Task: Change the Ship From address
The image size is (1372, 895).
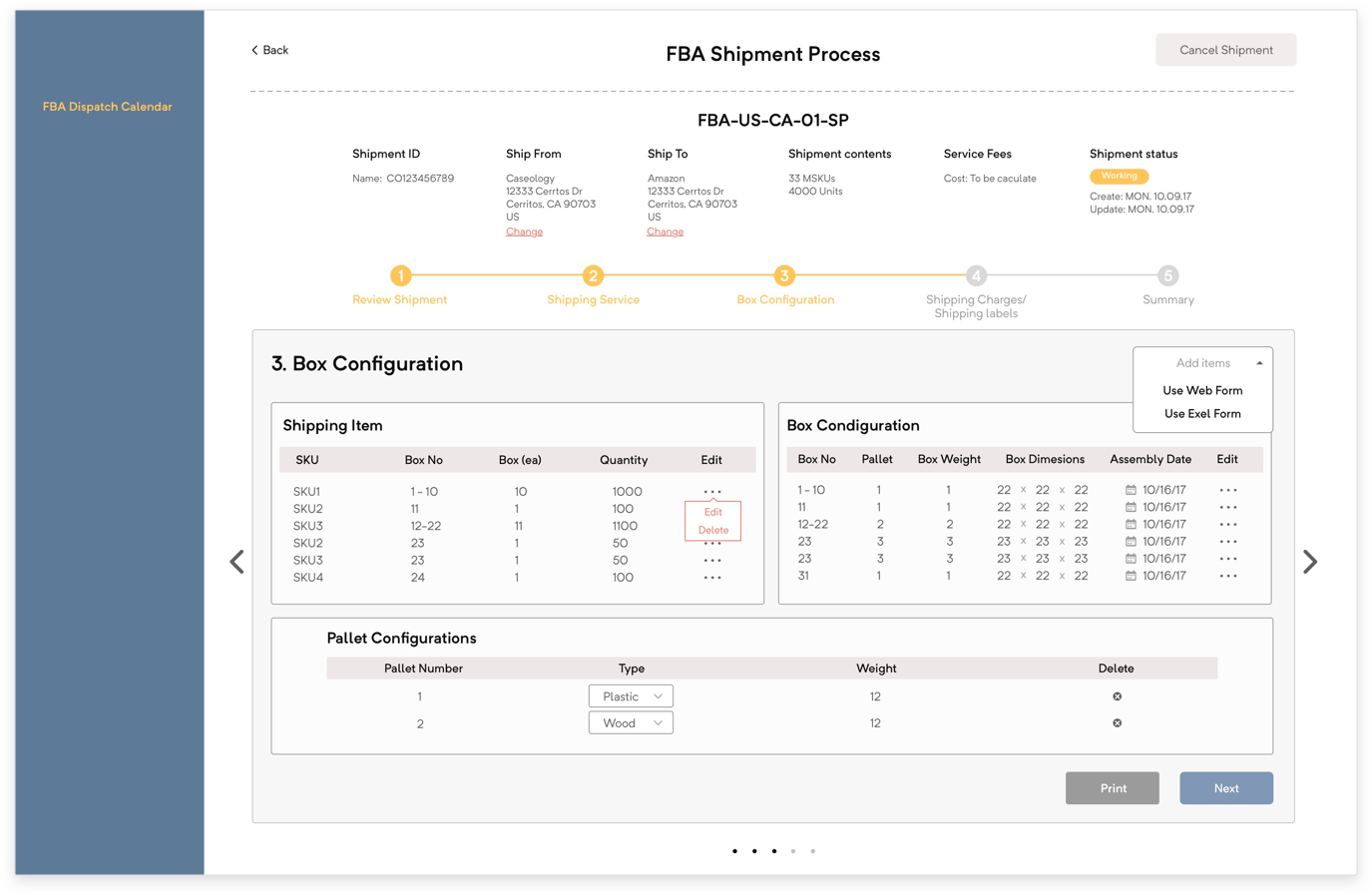Action: (x=524, y=231)
